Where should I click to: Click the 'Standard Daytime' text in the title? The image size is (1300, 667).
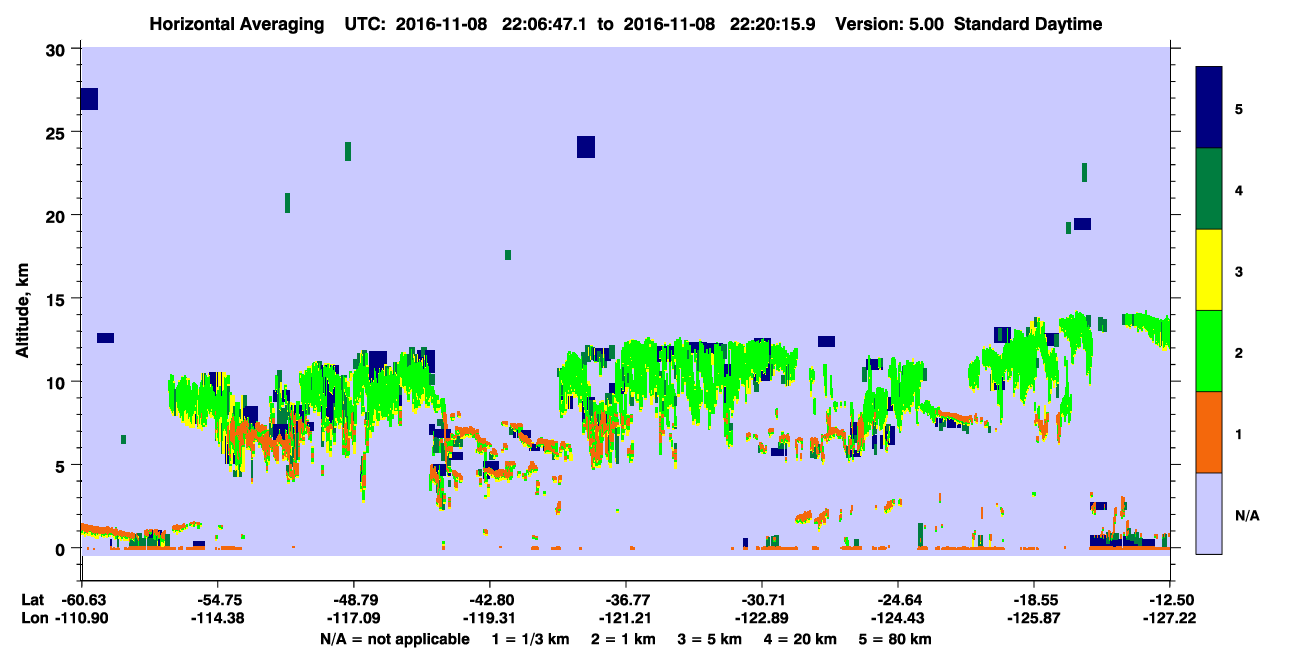1028,24
